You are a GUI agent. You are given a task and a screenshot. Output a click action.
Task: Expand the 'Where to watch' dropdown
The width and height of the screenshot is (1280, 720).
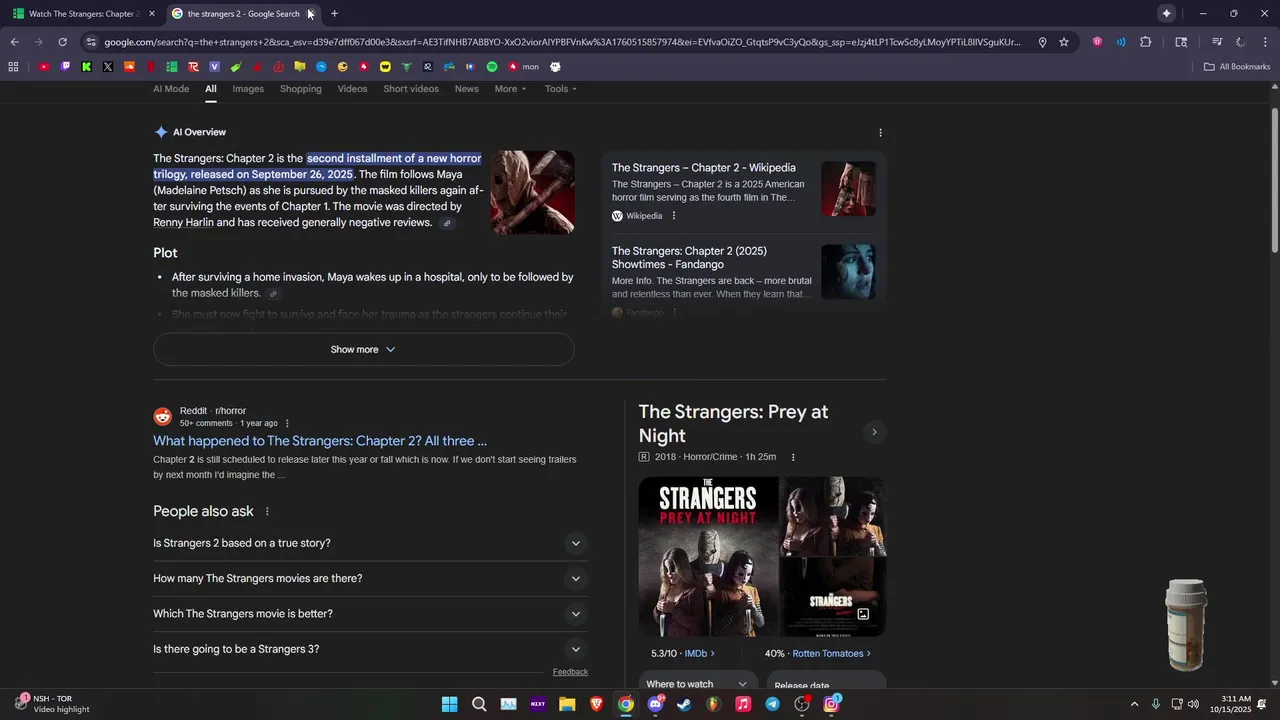click(697, 684)
